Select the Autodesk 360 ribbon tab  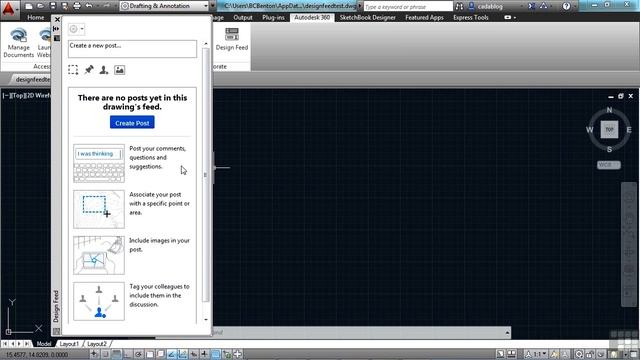click(x=312, y=18)
